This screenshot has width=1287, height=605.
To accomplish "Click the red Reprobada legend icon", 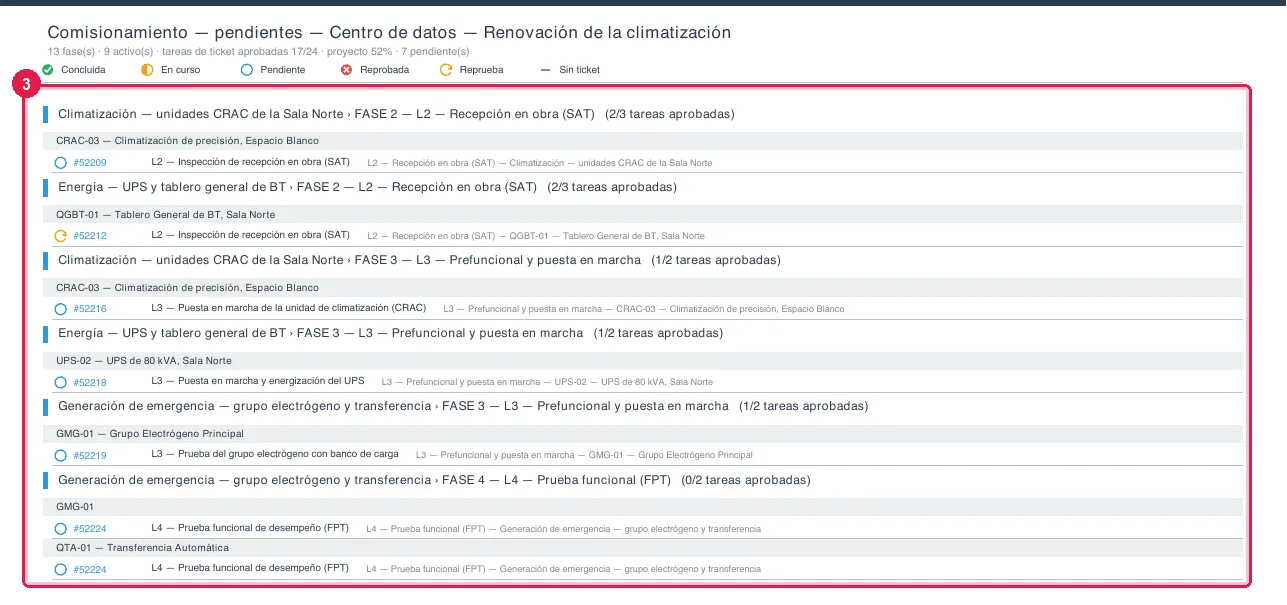I will (x=346, y=70).
